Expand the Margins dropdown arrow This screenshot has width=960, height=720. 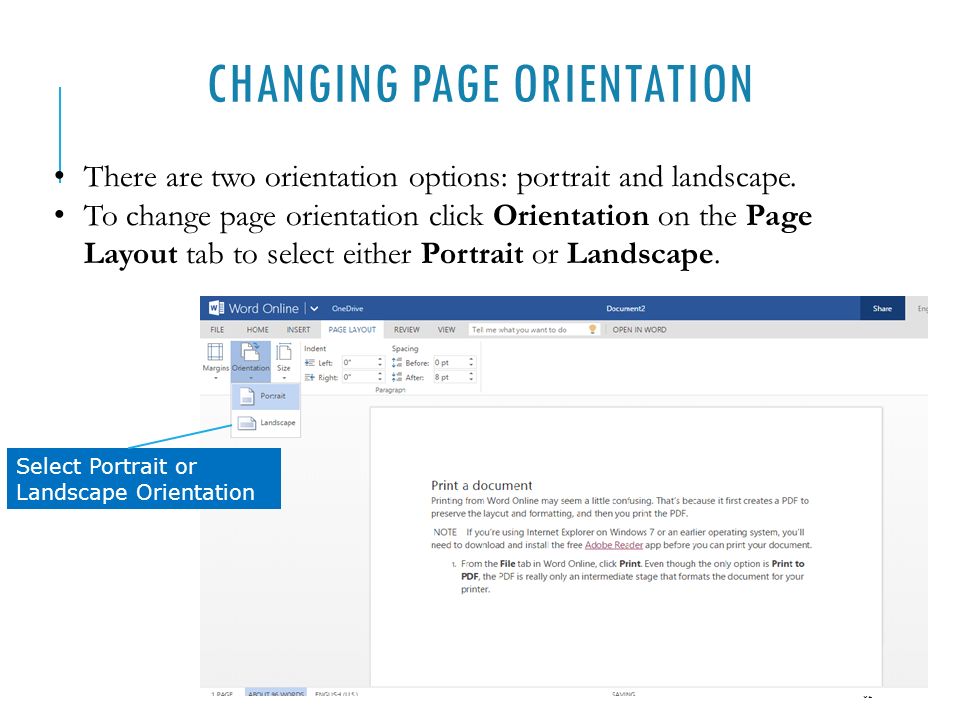coord(216,378)
